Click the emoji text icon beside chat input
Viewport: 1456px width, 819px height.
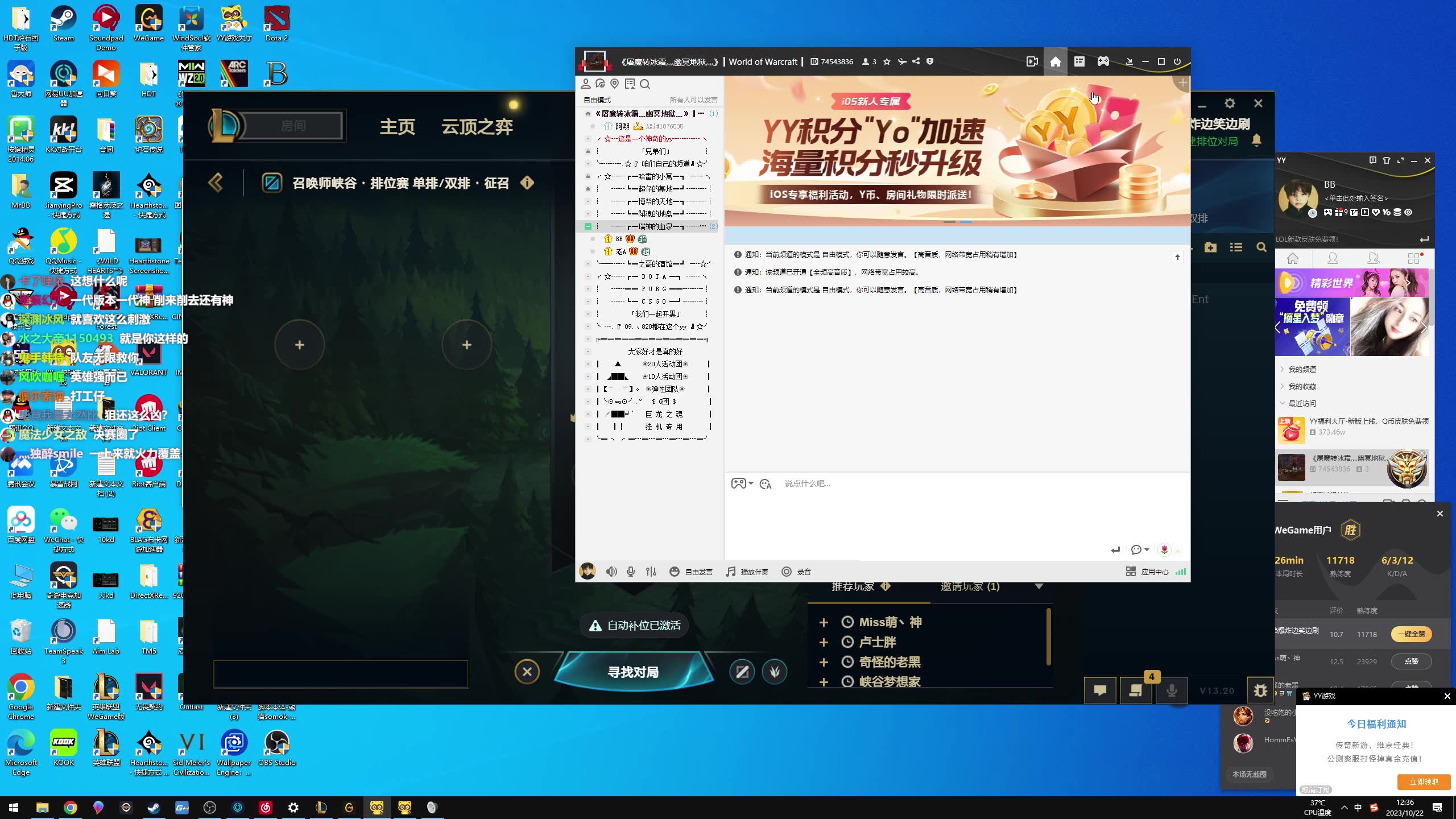pyautogui.click(x=766, y=483)
